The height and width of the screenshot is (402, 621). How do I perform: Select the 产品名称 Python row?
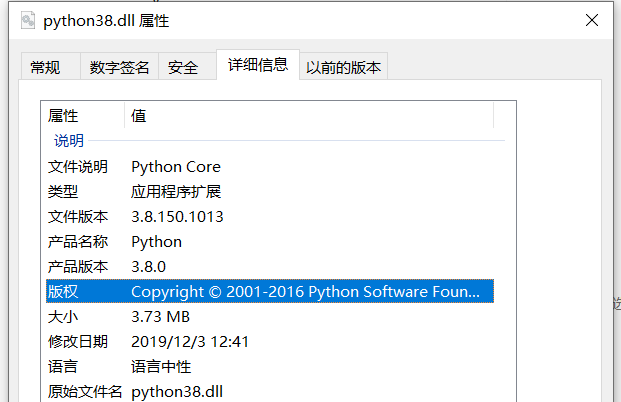[x=270, y=242]
